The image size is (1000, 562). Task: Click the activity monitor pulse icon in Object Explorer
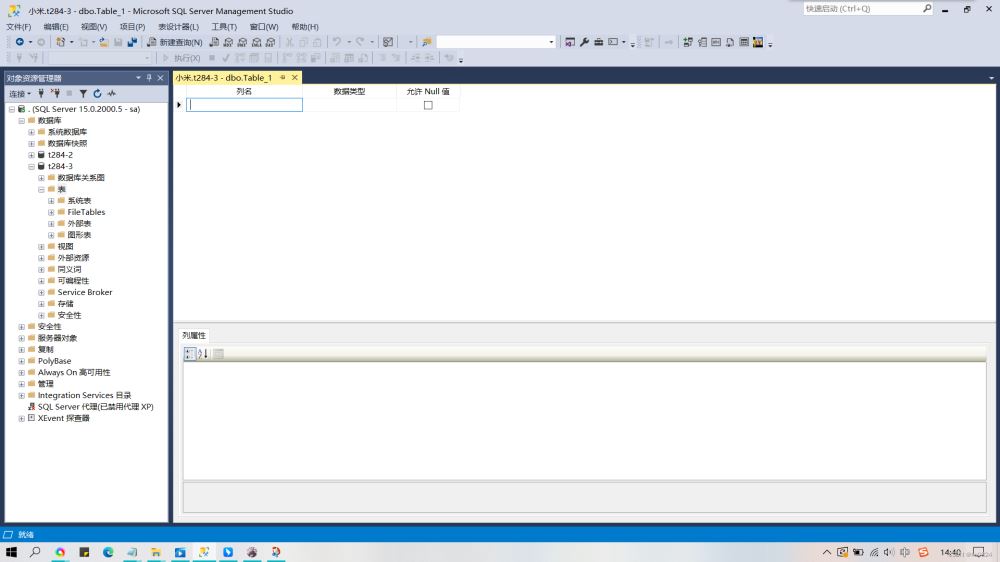coord(112,93)
